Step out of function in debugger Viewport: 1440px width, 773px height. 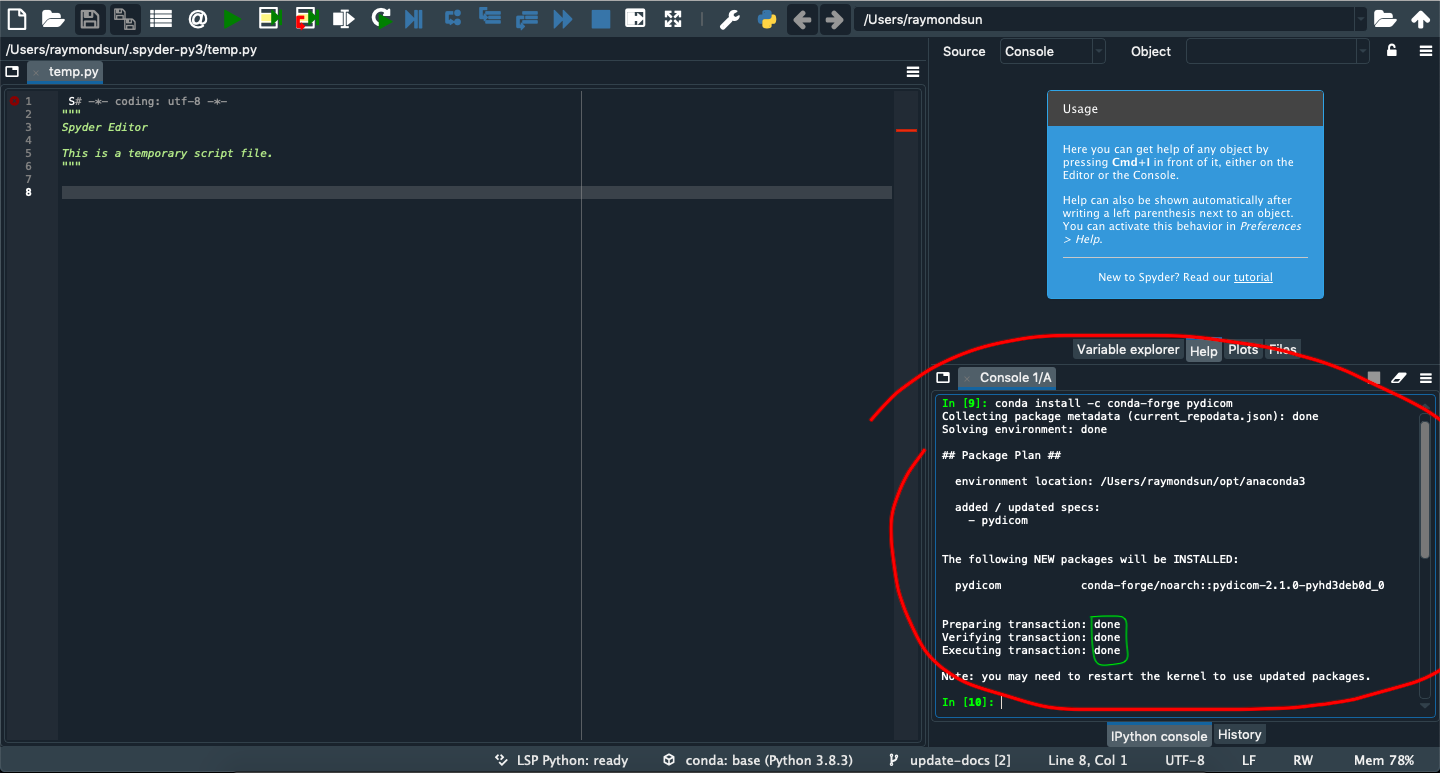526,18
